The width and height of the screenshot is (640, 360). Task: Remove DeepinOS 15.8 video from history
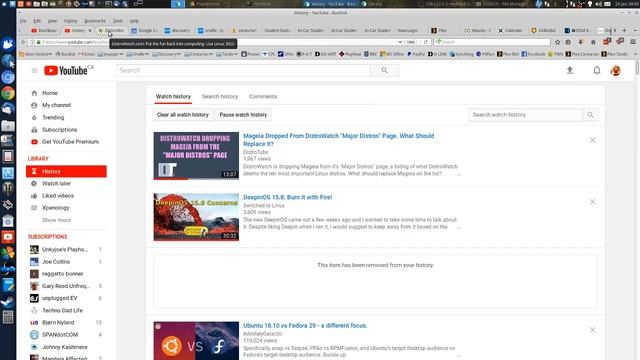point(592,202)
